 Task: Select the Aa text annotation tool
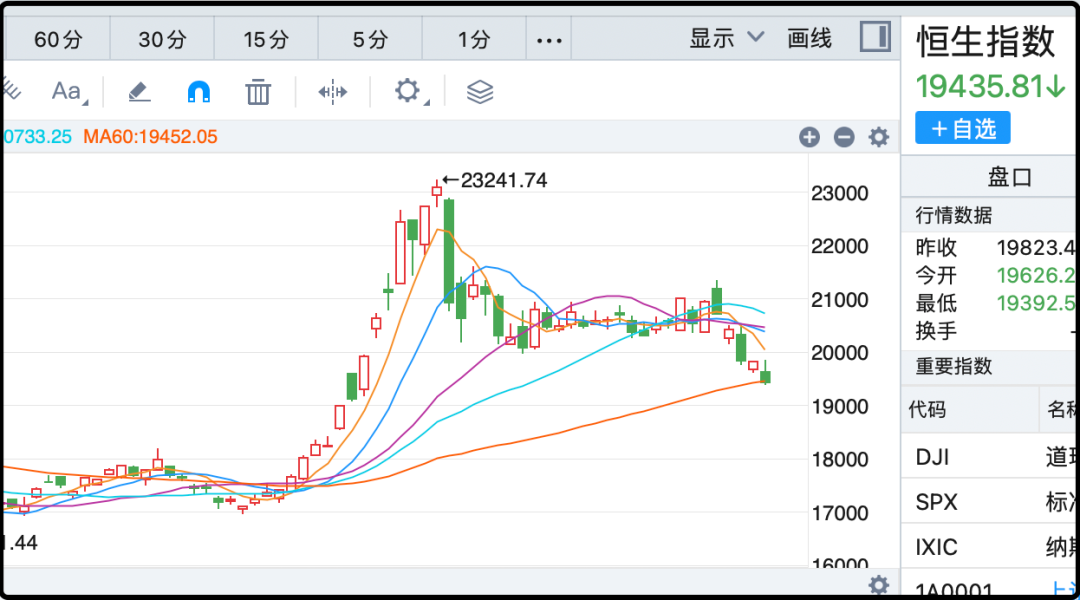(68, 92)
